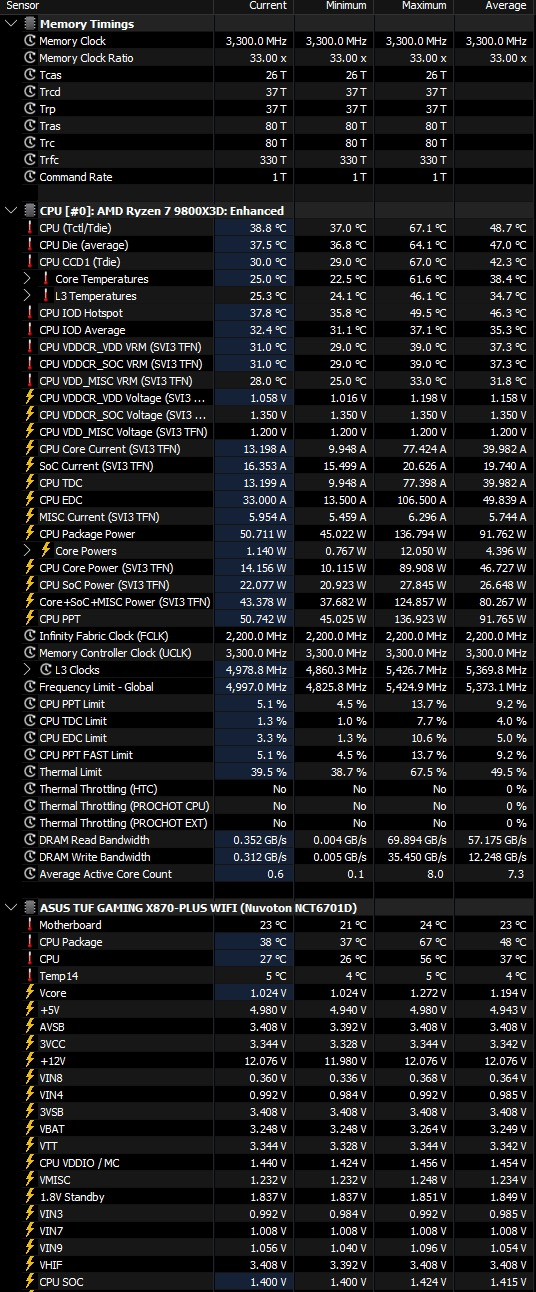Select Thermal Throttling (PROCHOT EXT) row
536x1292 pixels.
(268, 823)
